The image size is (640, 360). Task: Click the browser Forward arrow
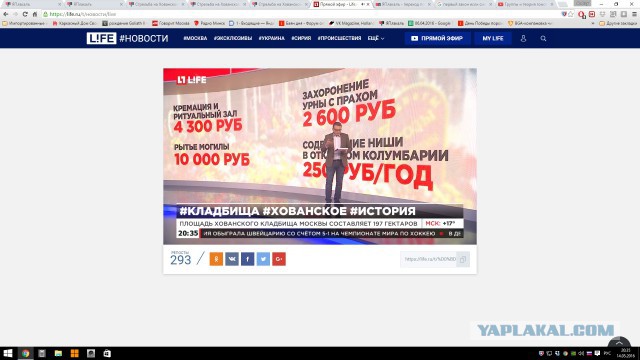[x=16, y=14]
